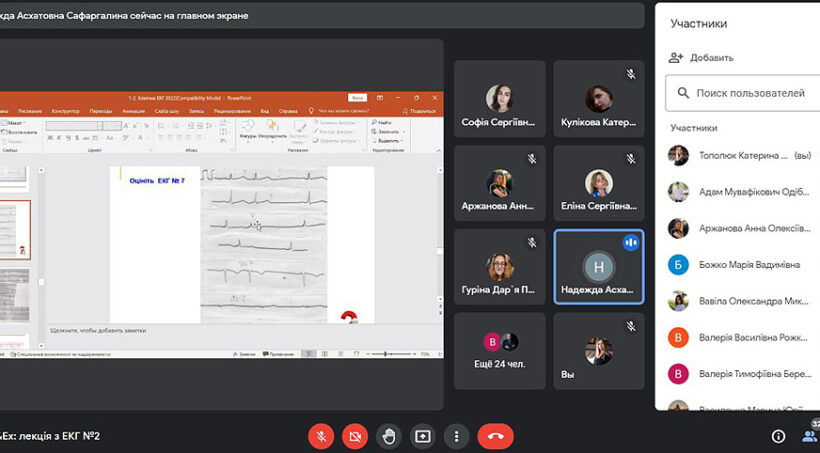The image size is (820, 453).
Task: Open the Рецензирование ribbon tab
Action: click(x=232, y=111)
